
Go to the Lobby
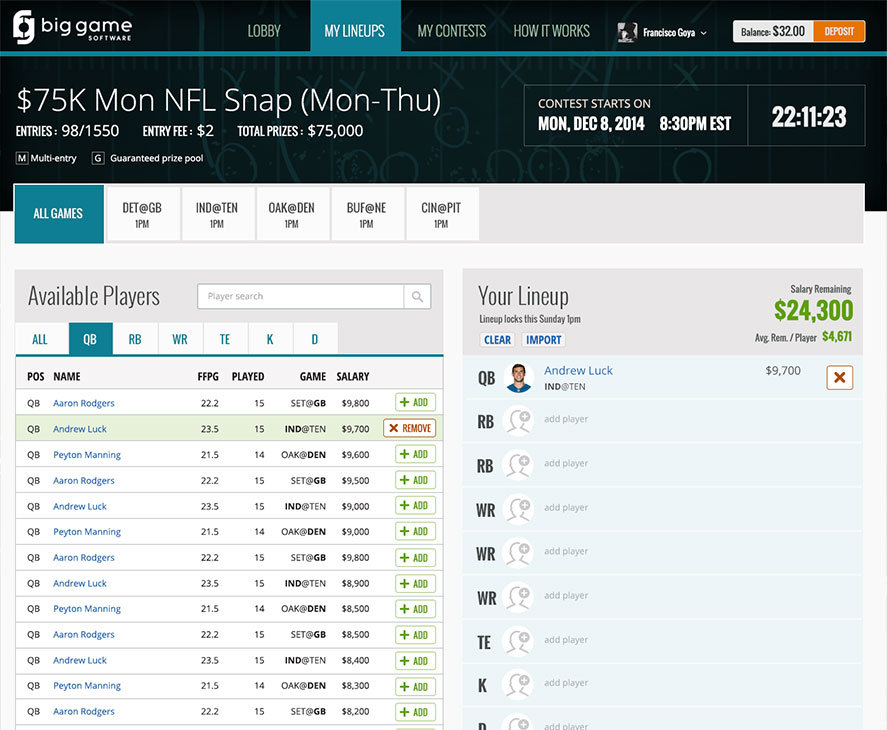(264, 31)
